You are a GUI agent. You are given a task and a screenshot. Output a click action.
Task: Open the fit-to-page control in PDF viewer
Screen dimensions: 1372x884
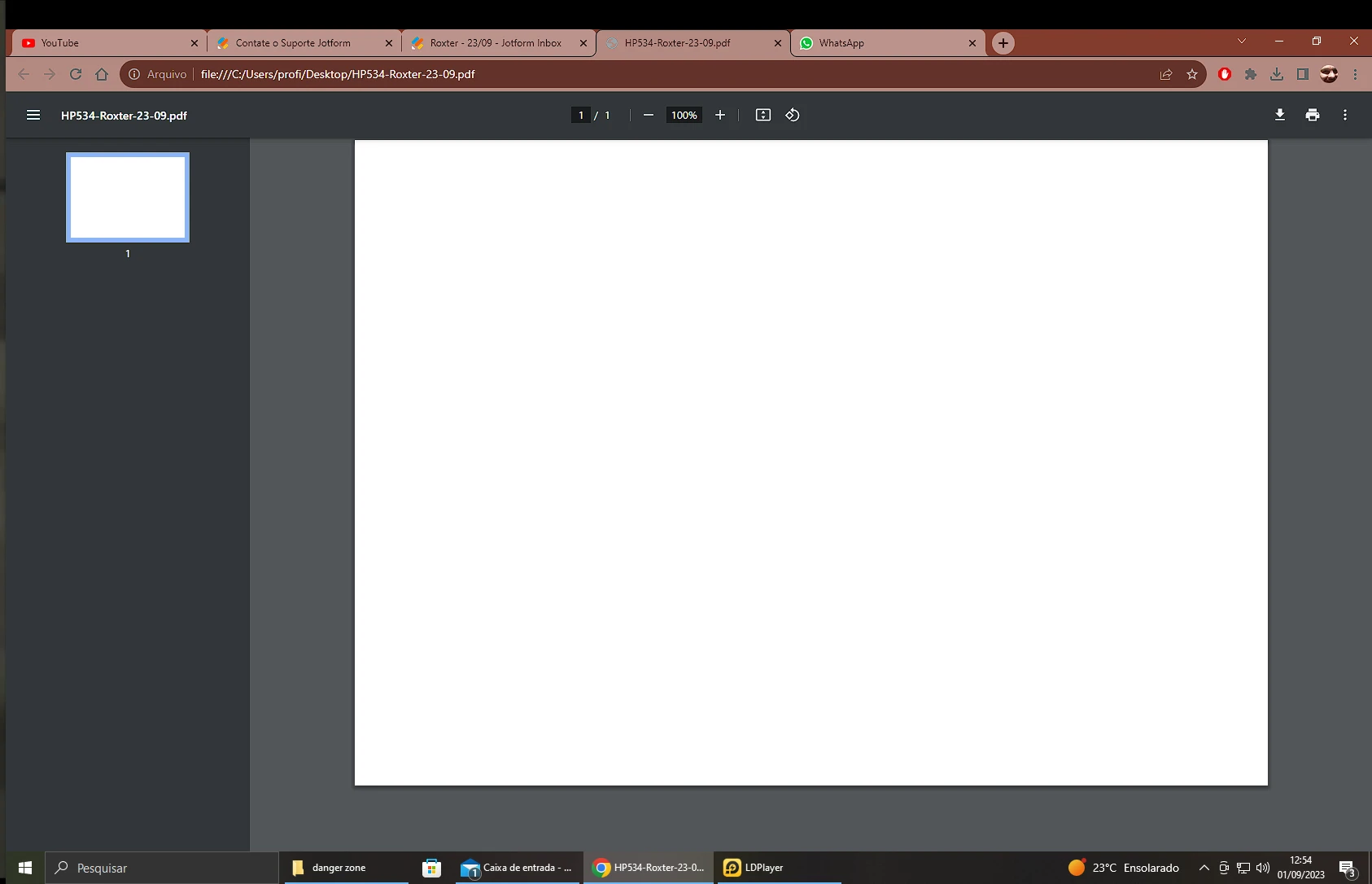(763, 115)
